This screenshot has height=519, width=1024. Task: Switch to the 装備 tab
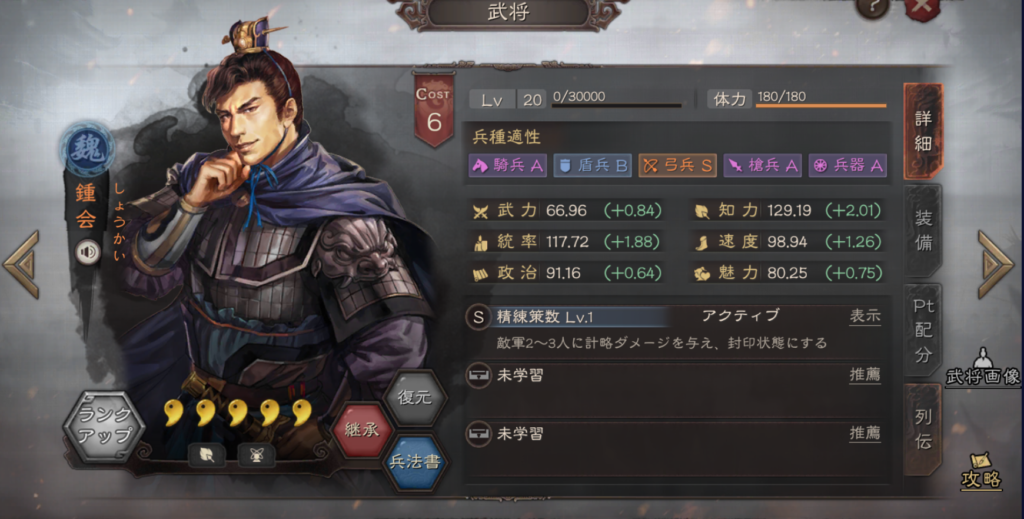[923, 230]
